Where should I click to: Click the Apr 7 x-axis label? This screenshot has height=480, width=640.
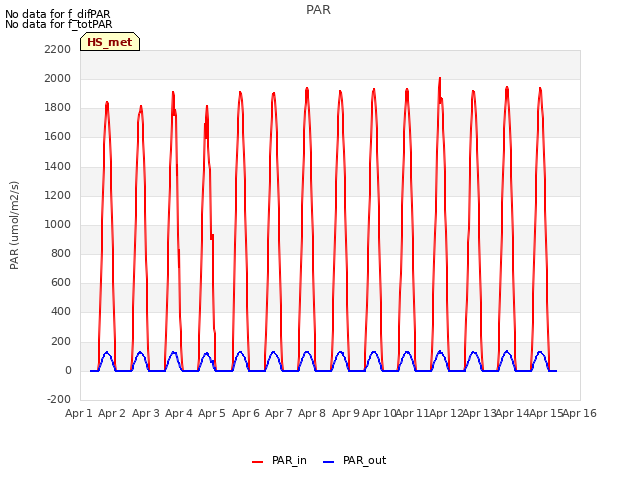pyautogui.click(x=279, y=413)
